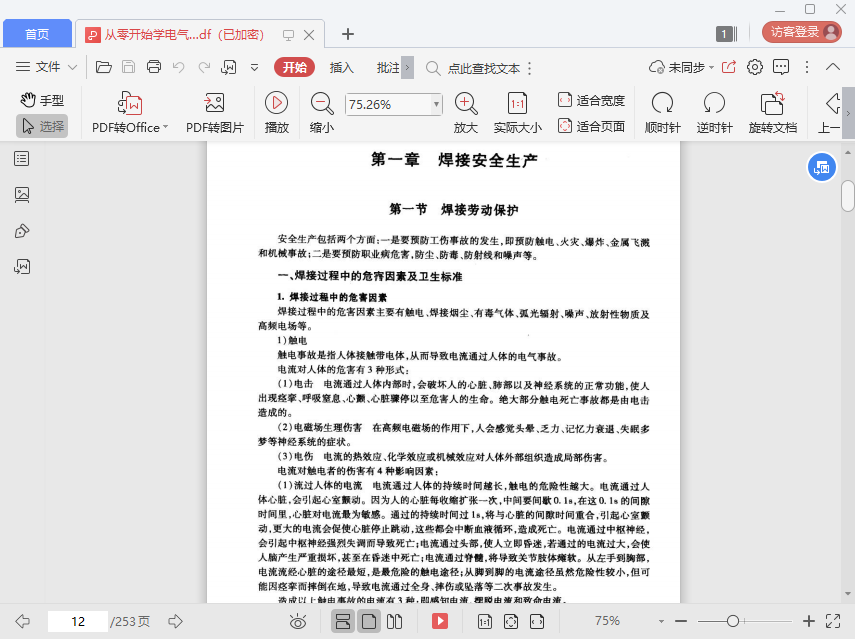Switch to the 开始 ribbon tab
The height and width of the screenshot is (639, 855).
coord(294,68)
